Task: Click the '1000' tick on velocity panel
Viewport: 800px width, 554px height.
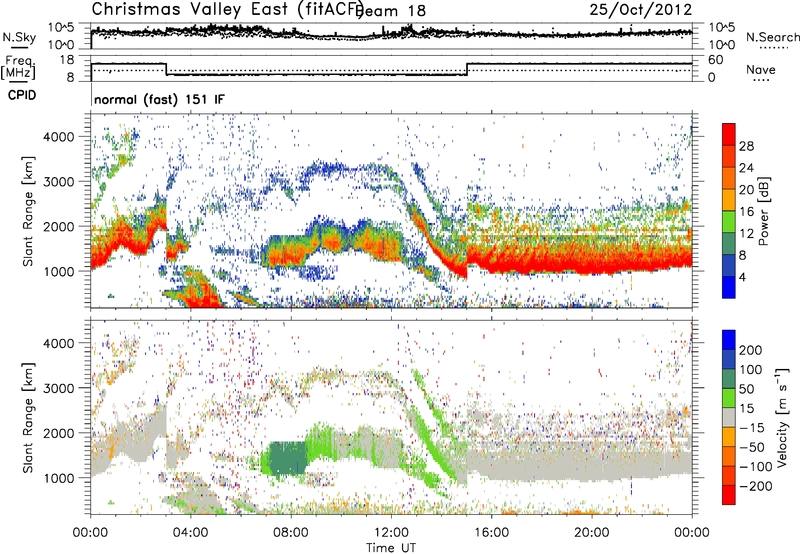Action: pos(58,478)
